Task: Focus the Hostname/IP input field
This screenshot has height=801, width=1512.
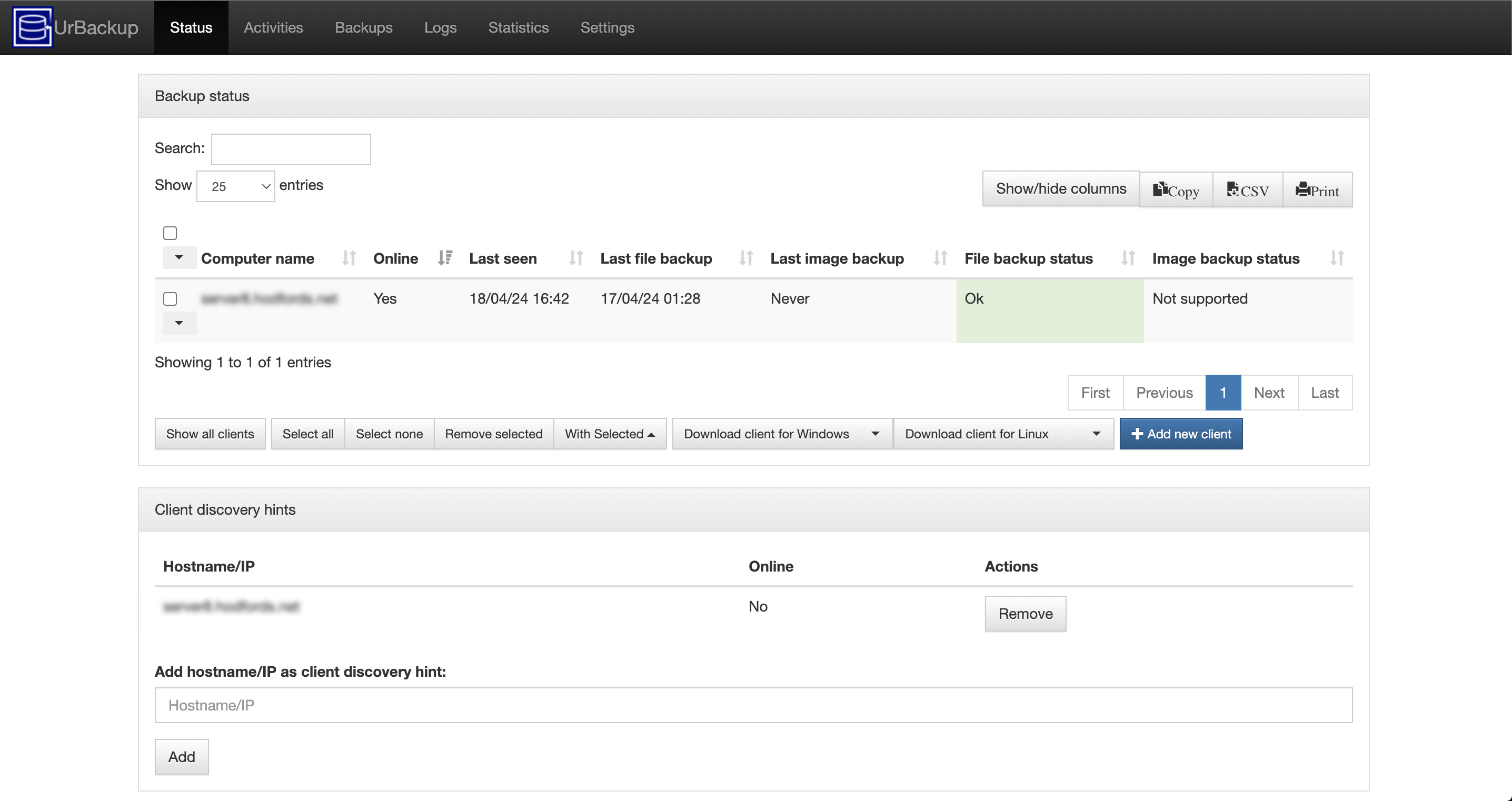Action: [754, 705]
